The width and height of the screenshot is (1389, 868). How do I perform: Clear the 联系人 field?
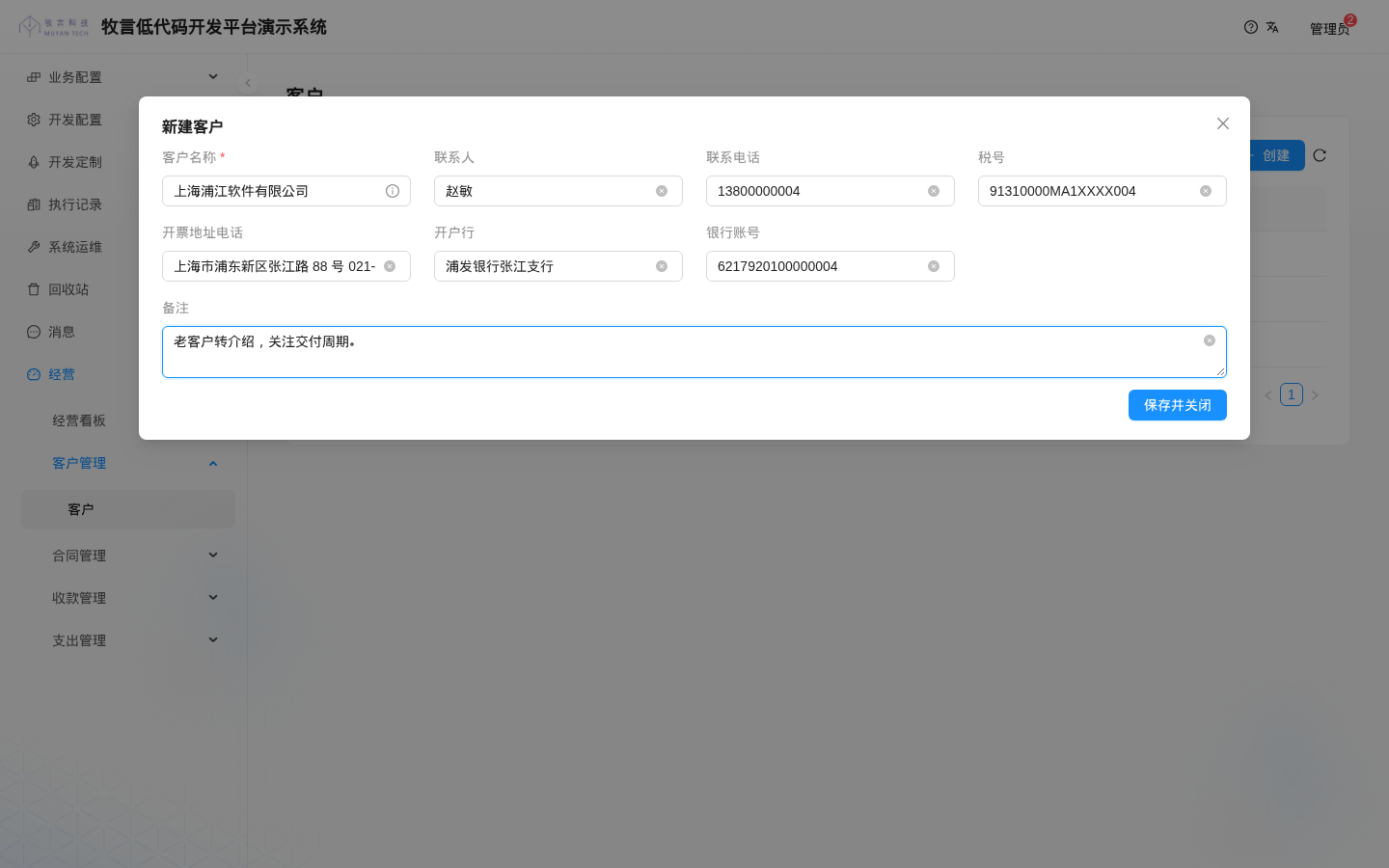pos(662,191)
